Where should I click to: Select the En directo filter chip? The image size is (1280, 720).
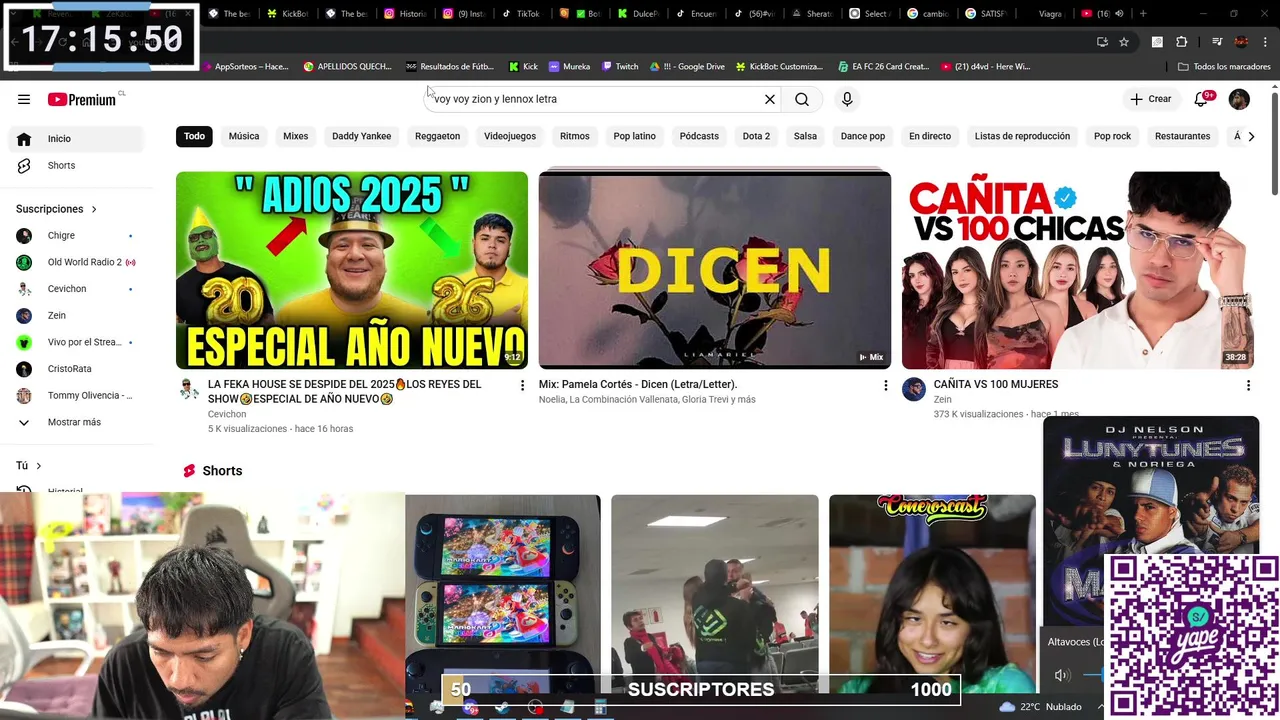pos(930,136)
